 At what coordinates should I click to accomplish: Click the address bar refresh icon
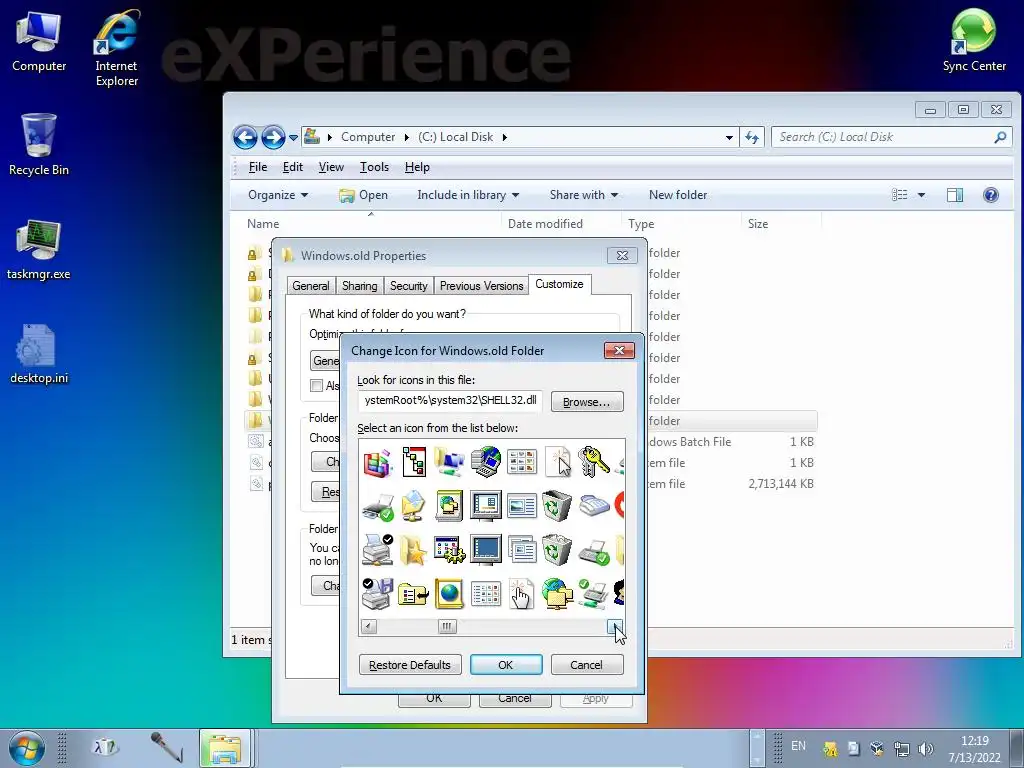point(752,137)
